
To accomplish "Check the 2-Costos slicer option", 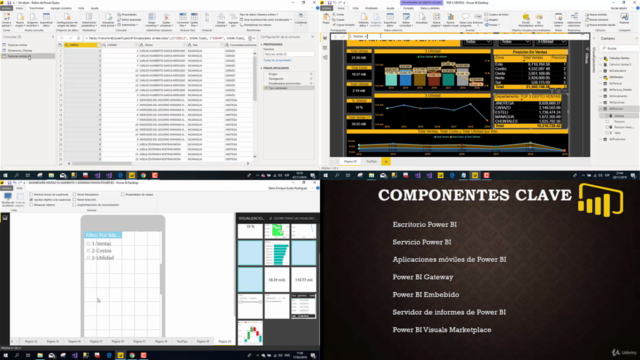I will click(89, 251).
